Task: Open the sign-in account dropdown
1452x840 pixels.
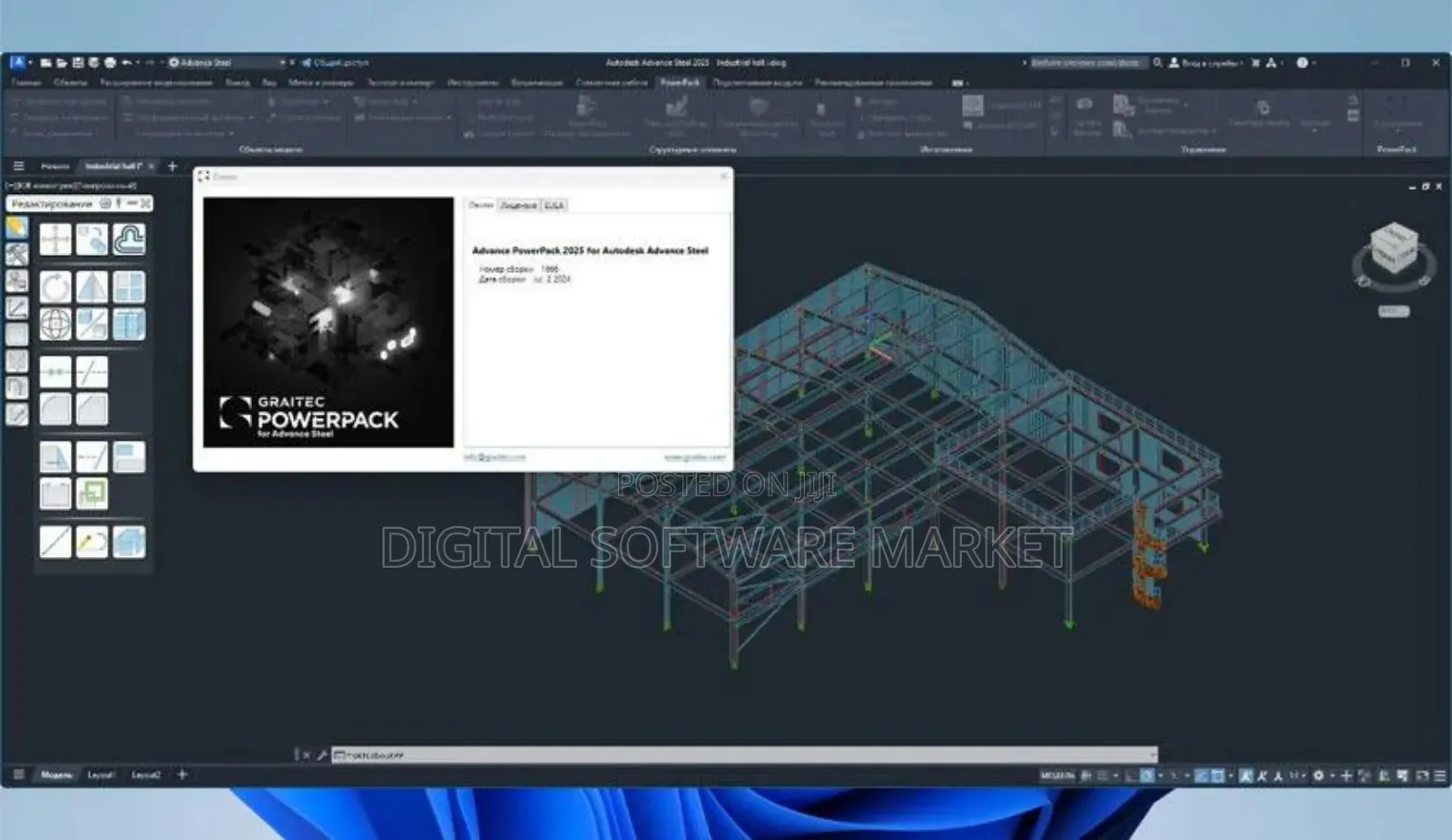Action: [1205, 63]
